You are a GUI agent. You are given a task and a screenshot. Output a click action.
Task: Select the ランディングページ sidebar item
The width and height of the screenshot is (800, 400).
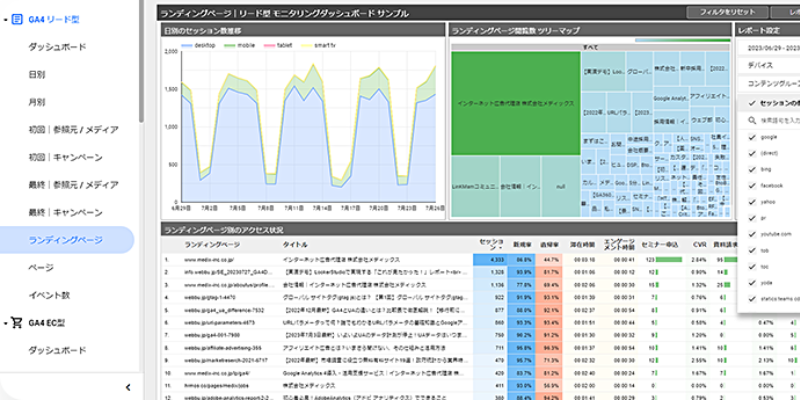point(66,240)
